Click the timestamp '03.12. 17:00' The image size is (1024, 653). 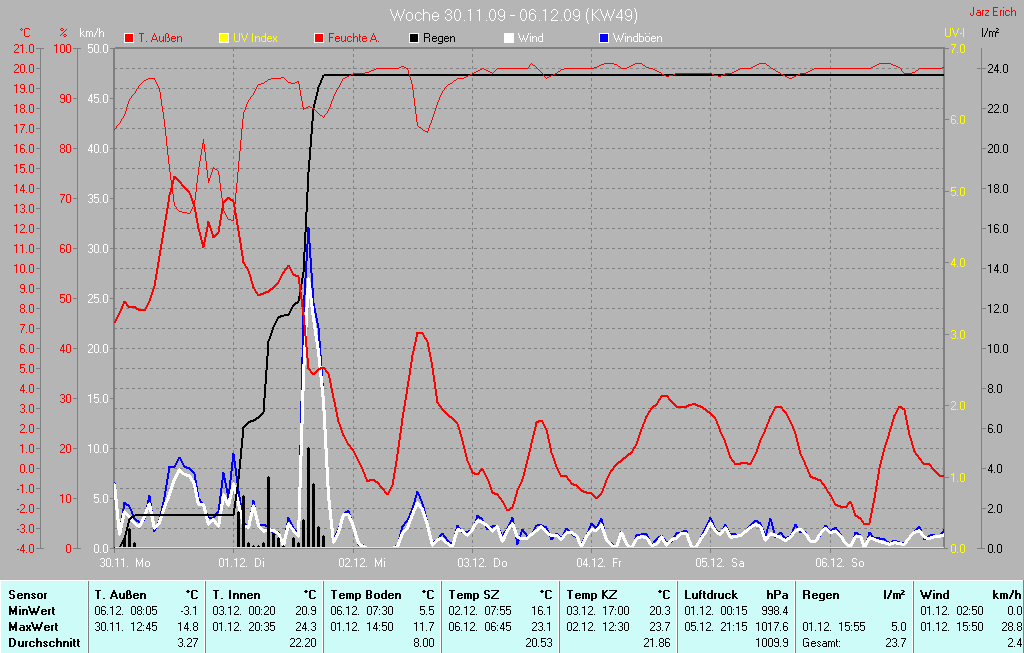tap(598, 611)
